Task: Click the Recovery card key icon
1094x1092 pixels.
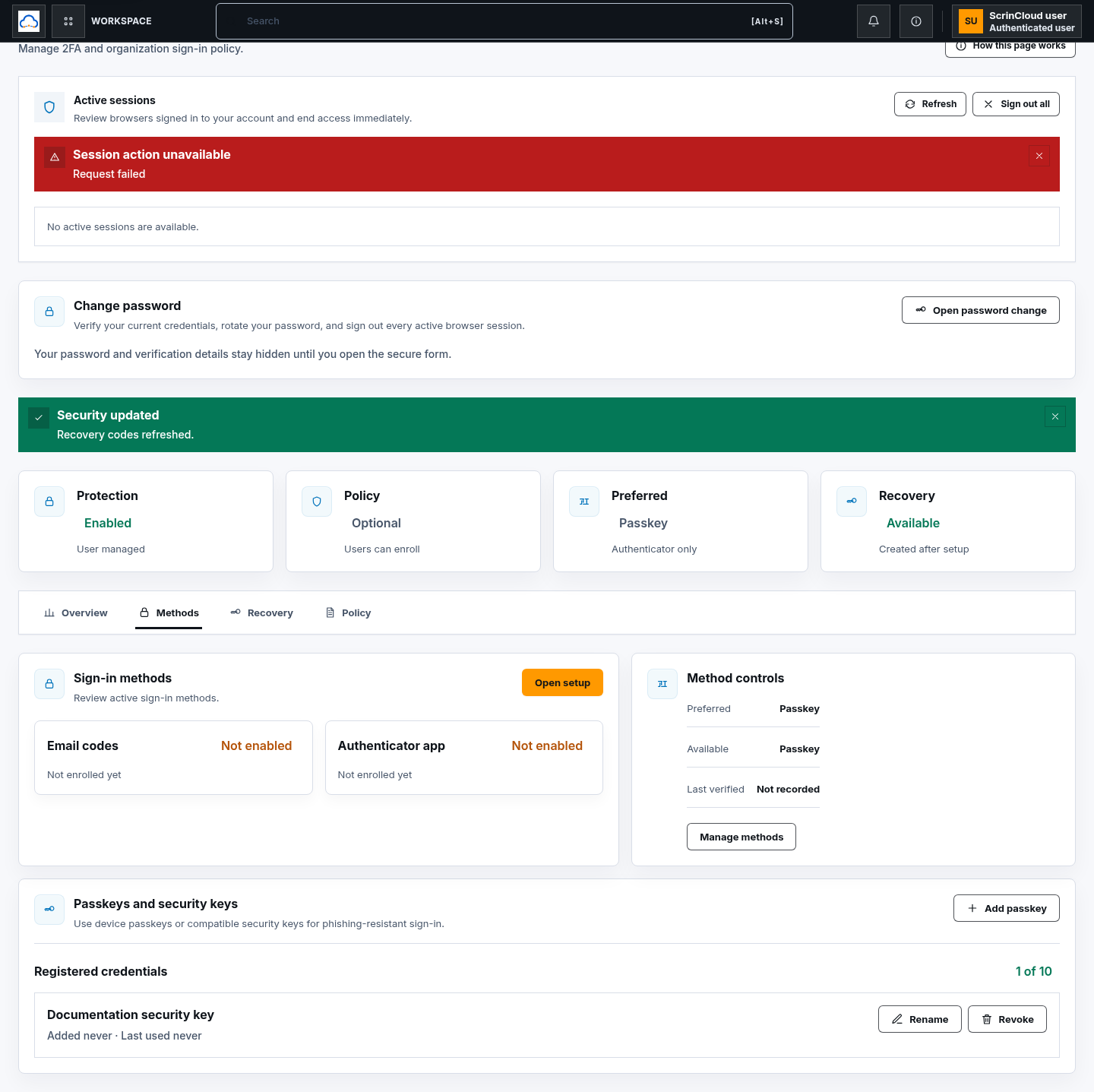Action: click(852, 502)
